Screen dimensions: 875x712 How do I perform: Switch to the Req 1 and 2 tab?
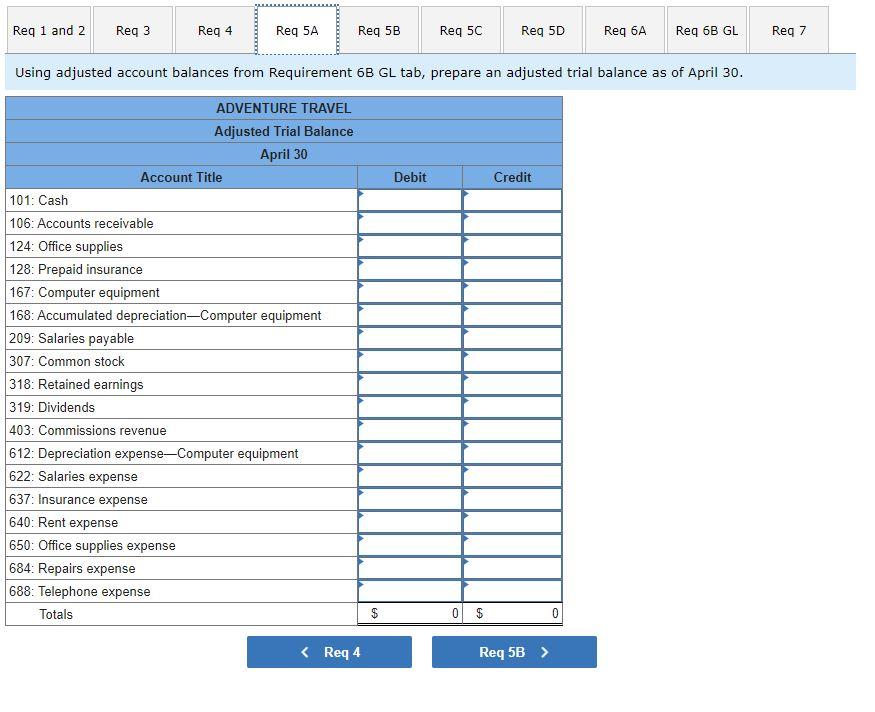coord(48,30)
